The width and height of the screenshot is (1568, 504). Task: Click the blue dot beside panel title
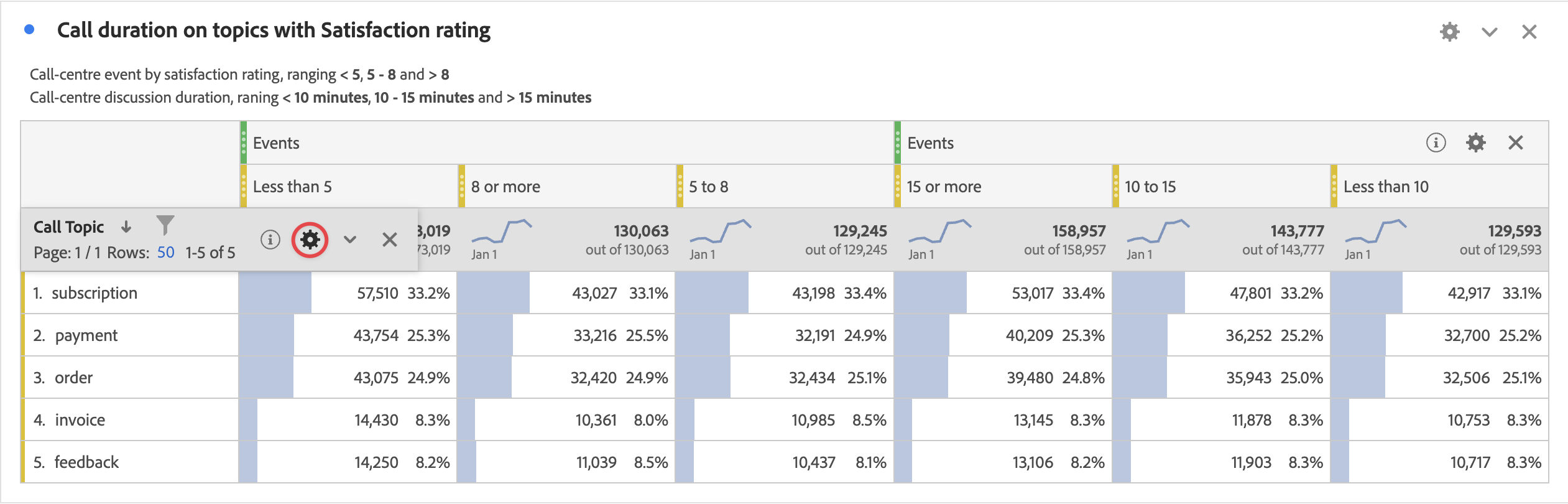click(x=29, y=29)
